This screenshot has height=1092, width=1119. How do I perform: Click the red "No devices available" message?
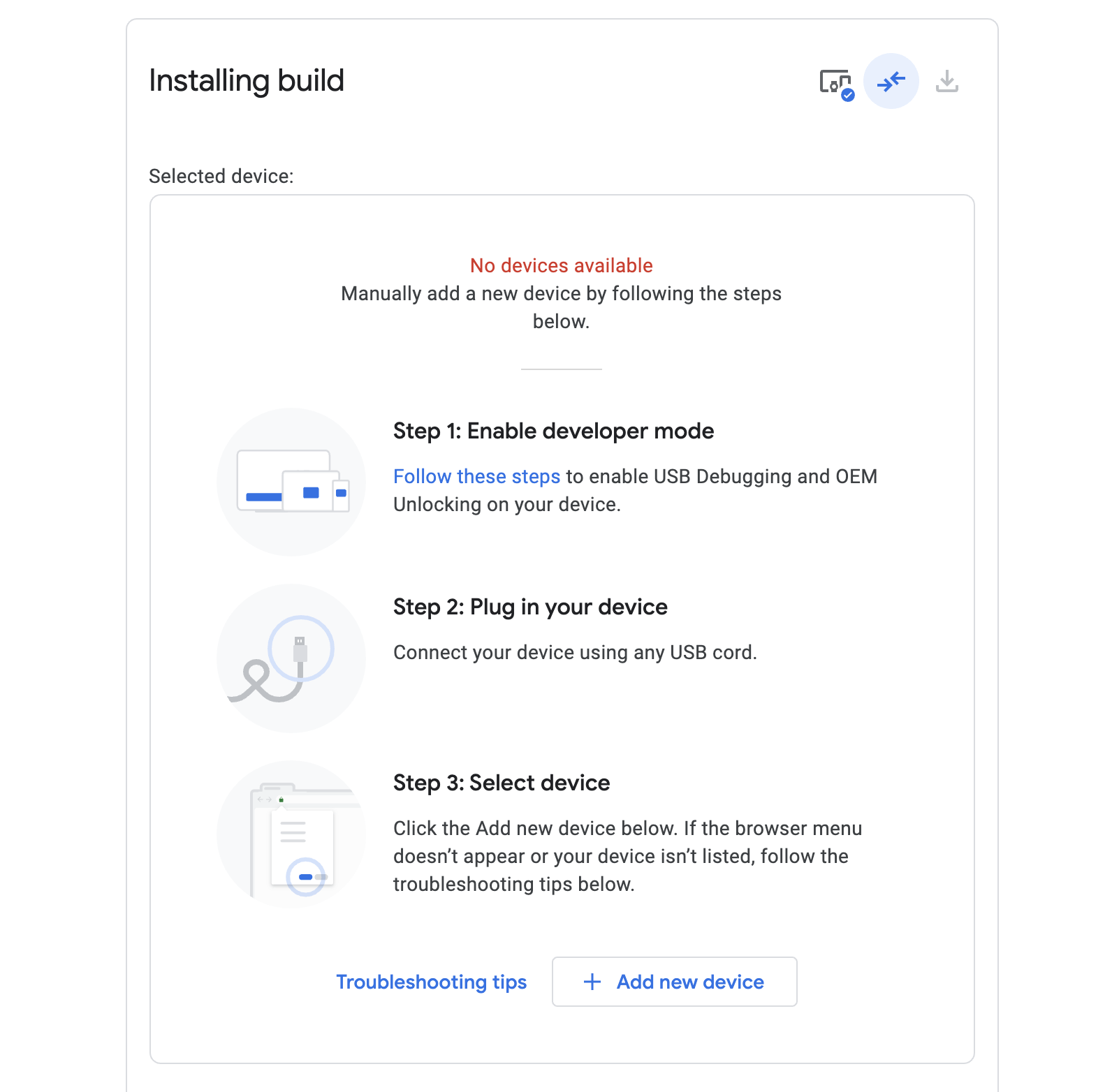[561, 265]
